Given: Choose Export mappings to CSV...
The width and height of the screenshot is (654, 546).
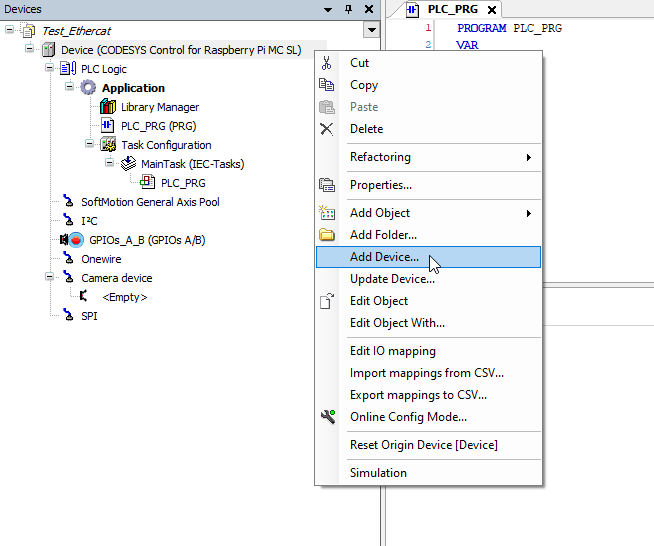Looking at the screenshot, I should pos(428,395).
